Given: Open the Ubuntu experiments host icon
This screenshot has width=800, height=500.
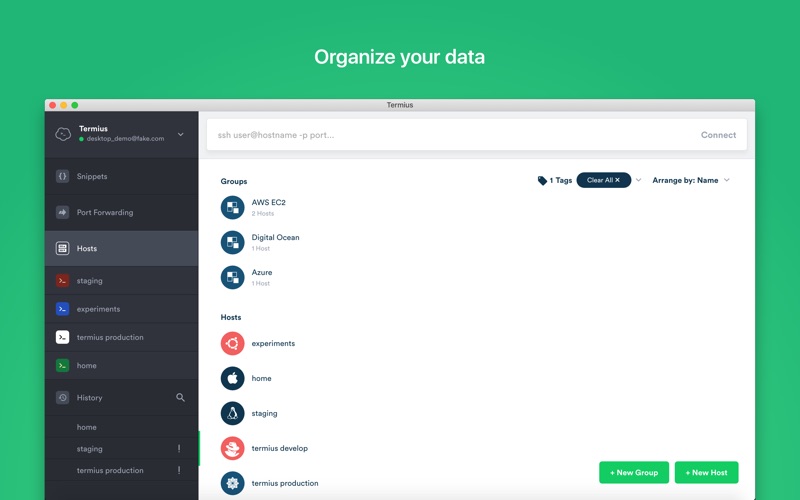Looking at the screenshot, I should [232, 344].
